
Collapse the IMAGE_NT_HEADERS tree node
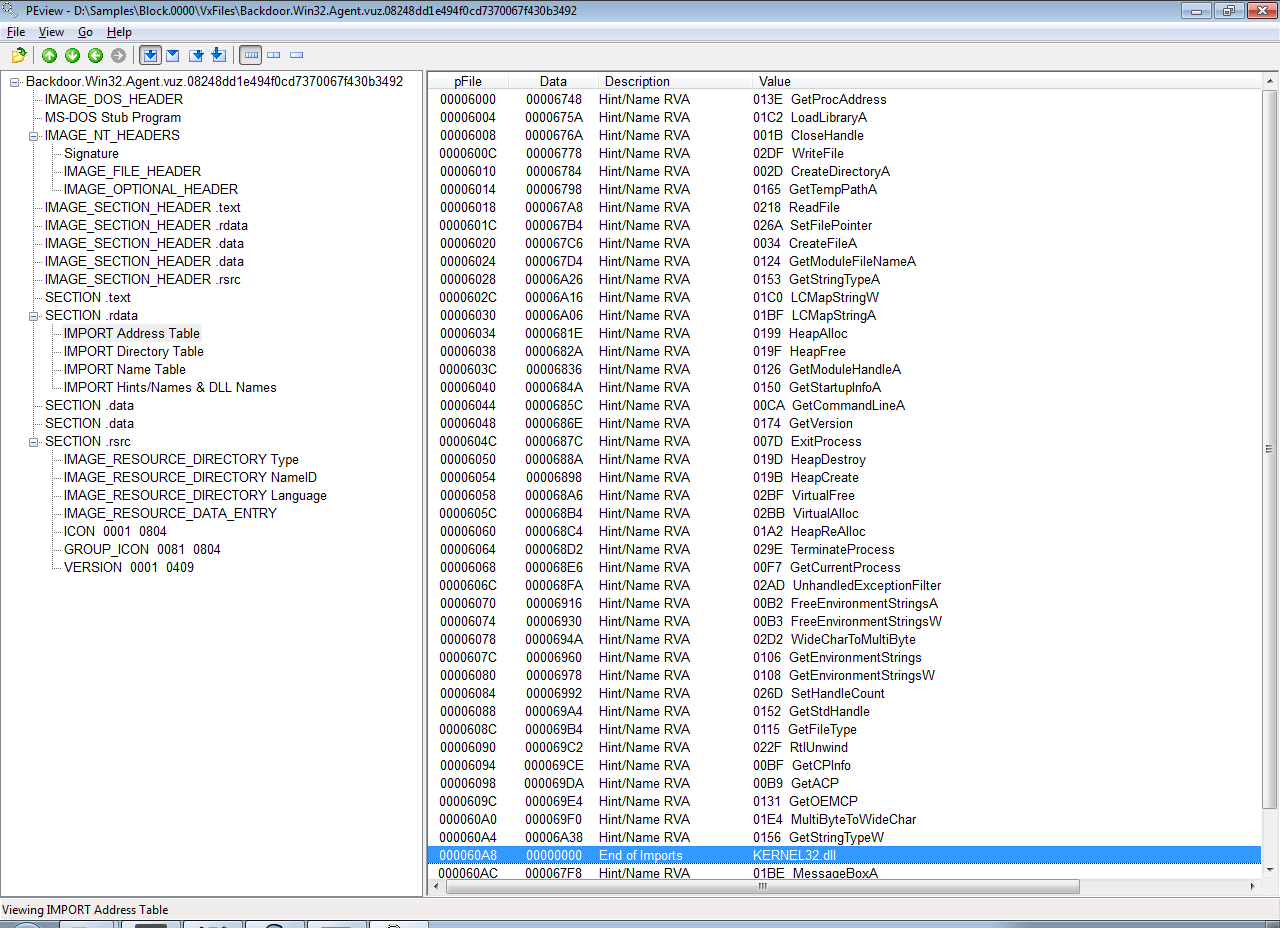click(x=32, y=135)
